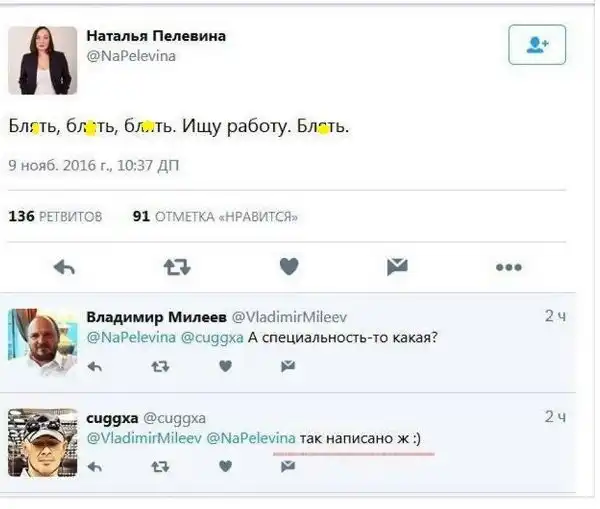This screenshot has width=600, height=509.
Task: Like Владимир Милеев's reply
Action: [x=225, y=366]
